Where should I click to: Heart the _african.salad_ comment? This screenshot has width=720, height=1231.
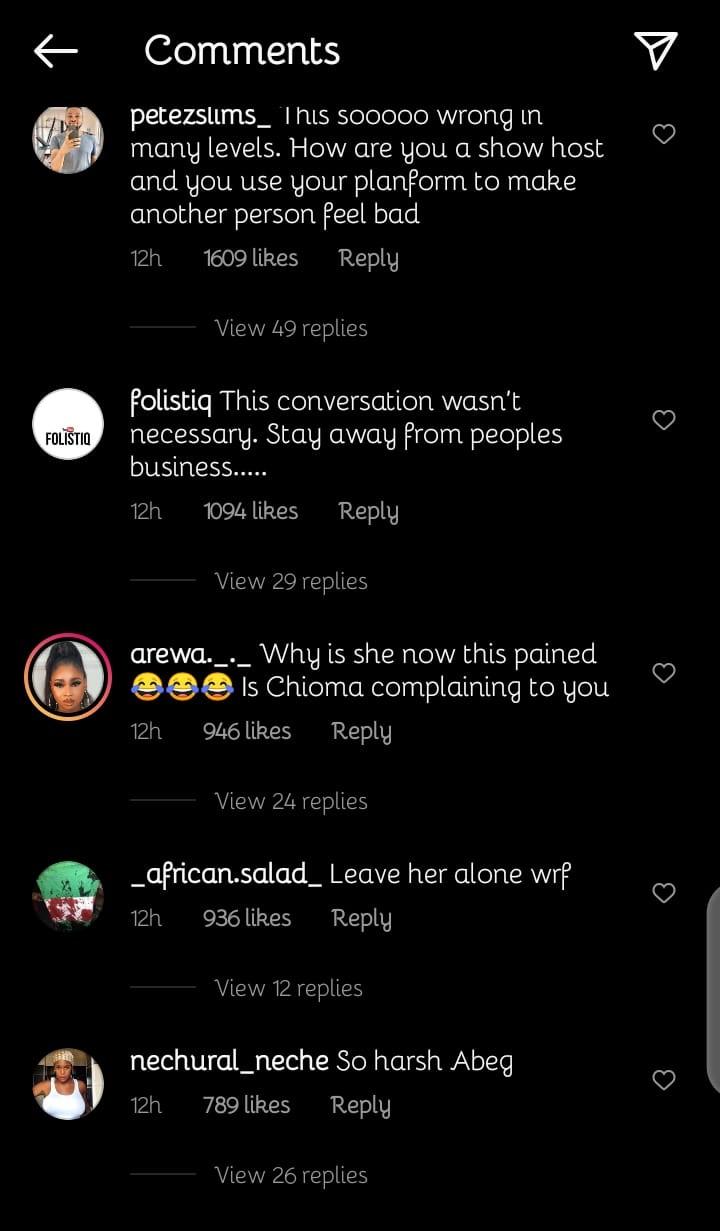coord(664,893)
